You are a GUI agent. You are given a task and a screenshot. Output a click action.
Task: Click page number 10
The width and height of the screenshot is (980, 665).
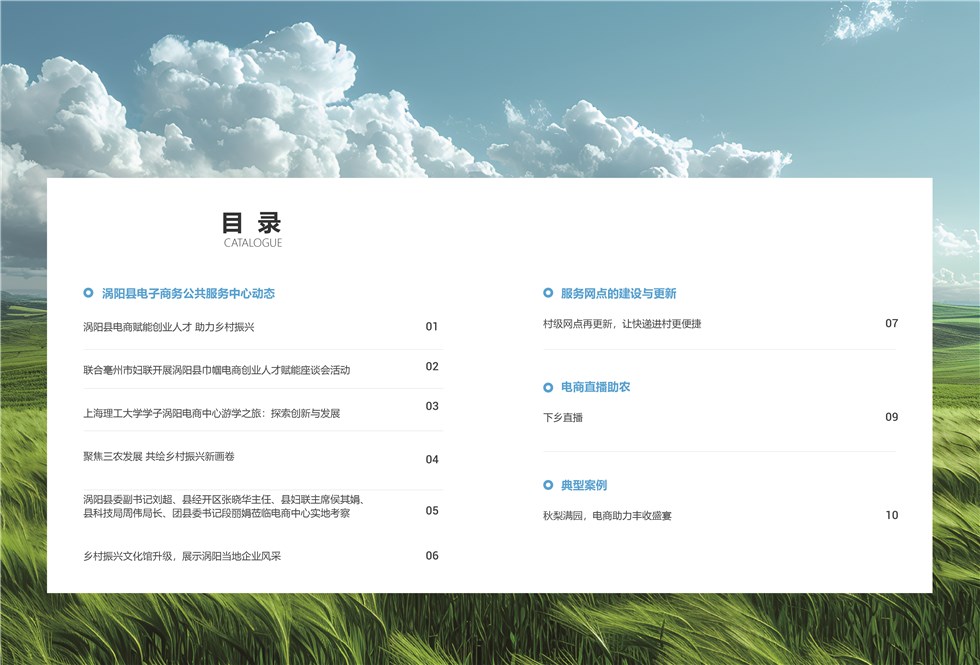pyautogui.click(x=892, y=516)
